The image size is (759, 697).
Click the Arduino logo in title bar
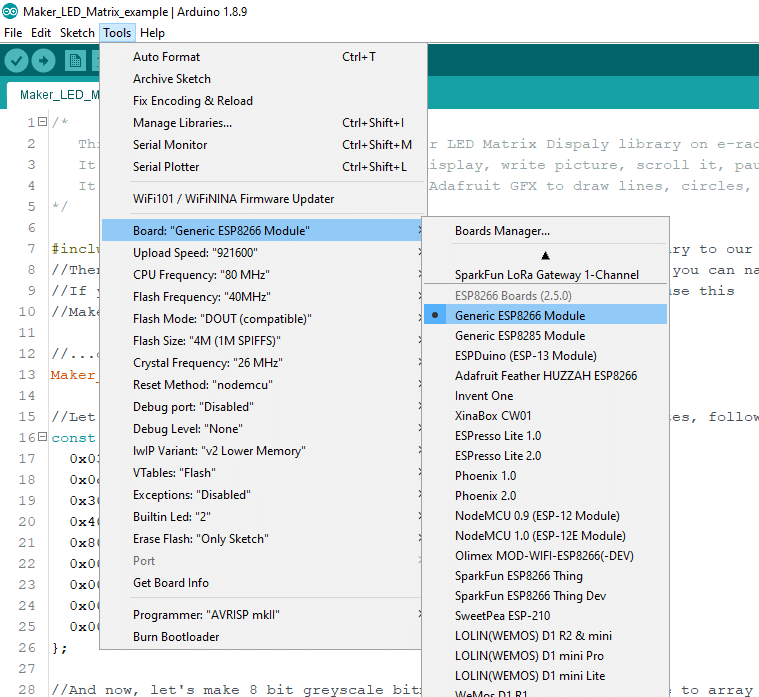tap(9, 11)
